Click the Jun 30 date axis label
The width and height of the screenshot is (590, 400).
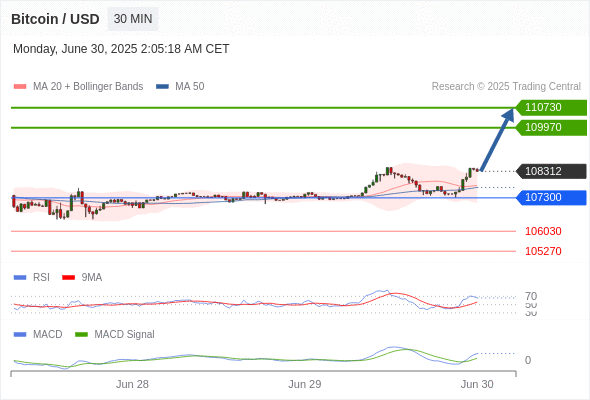tap(477, 384)
